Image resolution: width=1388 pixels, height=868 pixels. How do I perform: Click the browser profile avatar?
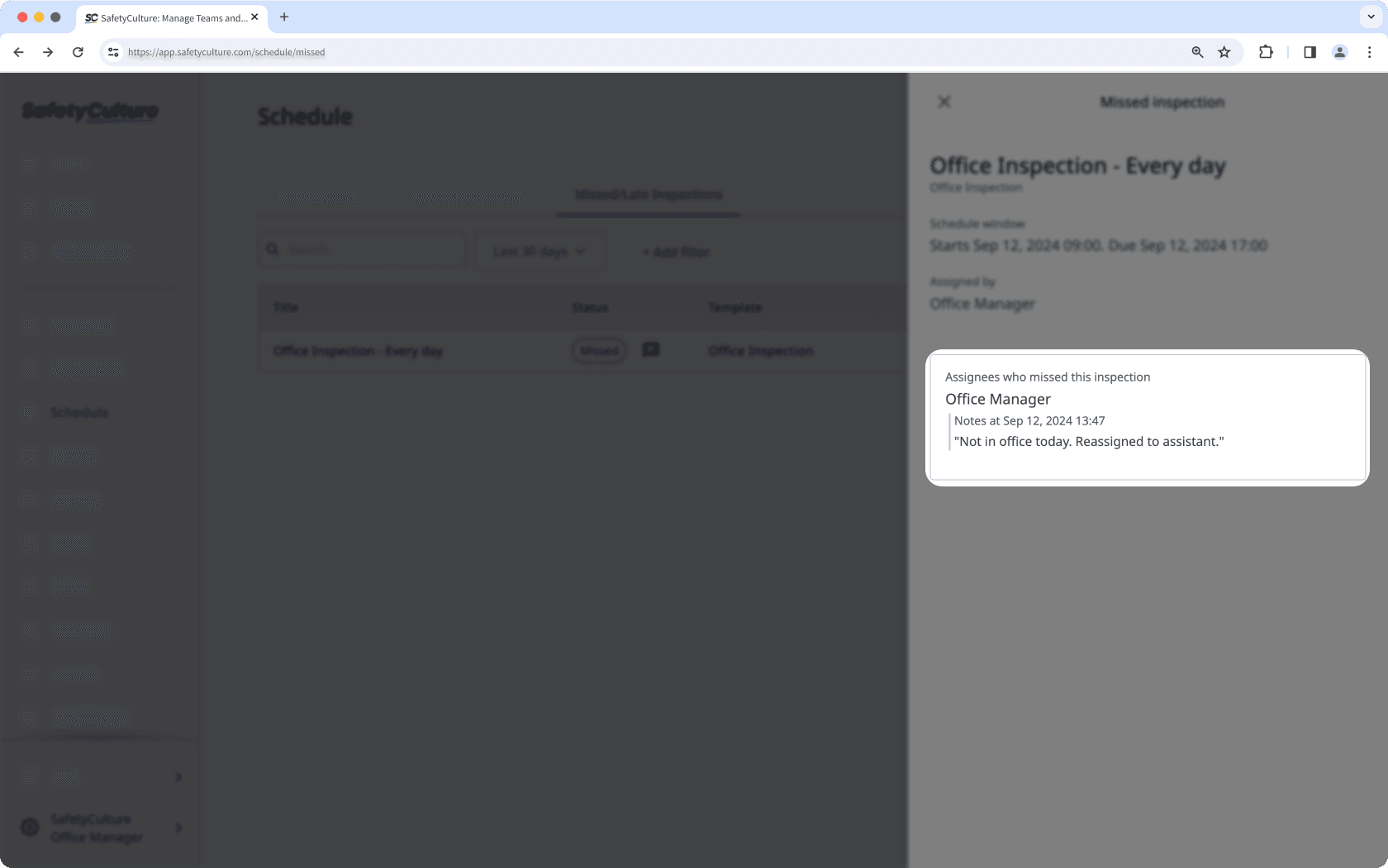[x=1339, y=52]
